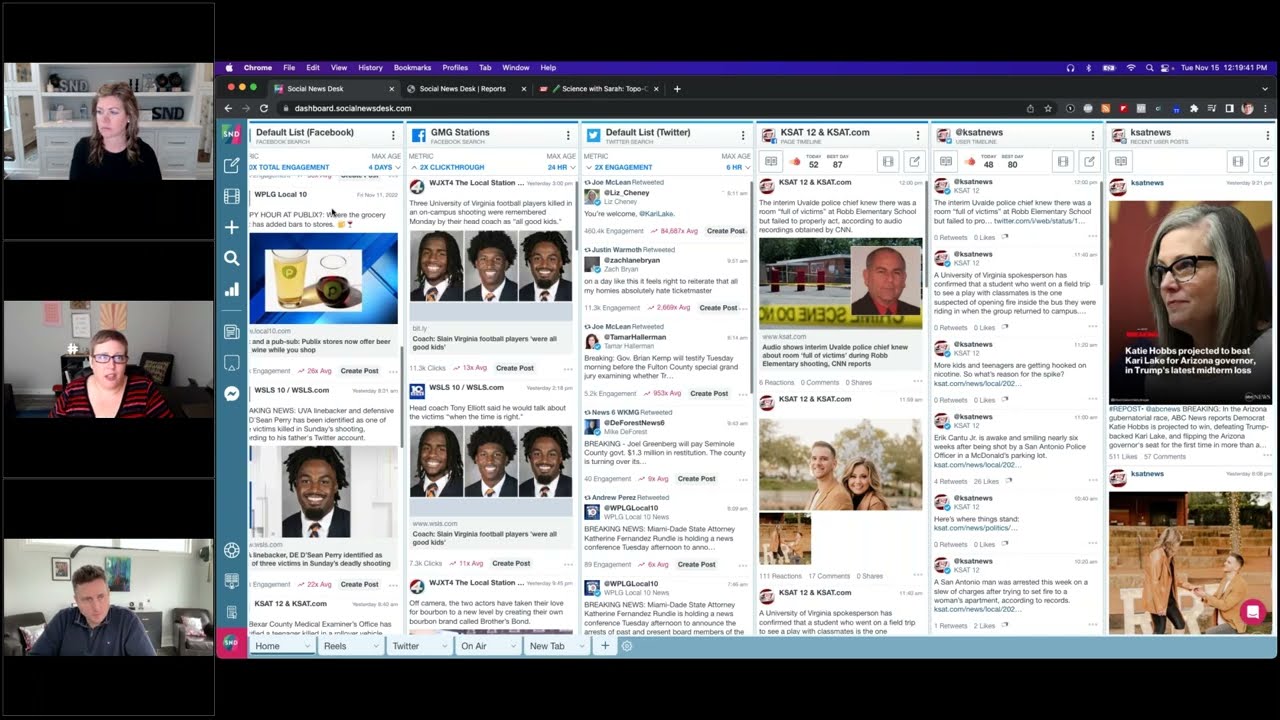Click the round SND badge at sidebar bottom
Screen dimensions: 1280x720
tap(231, 641)
